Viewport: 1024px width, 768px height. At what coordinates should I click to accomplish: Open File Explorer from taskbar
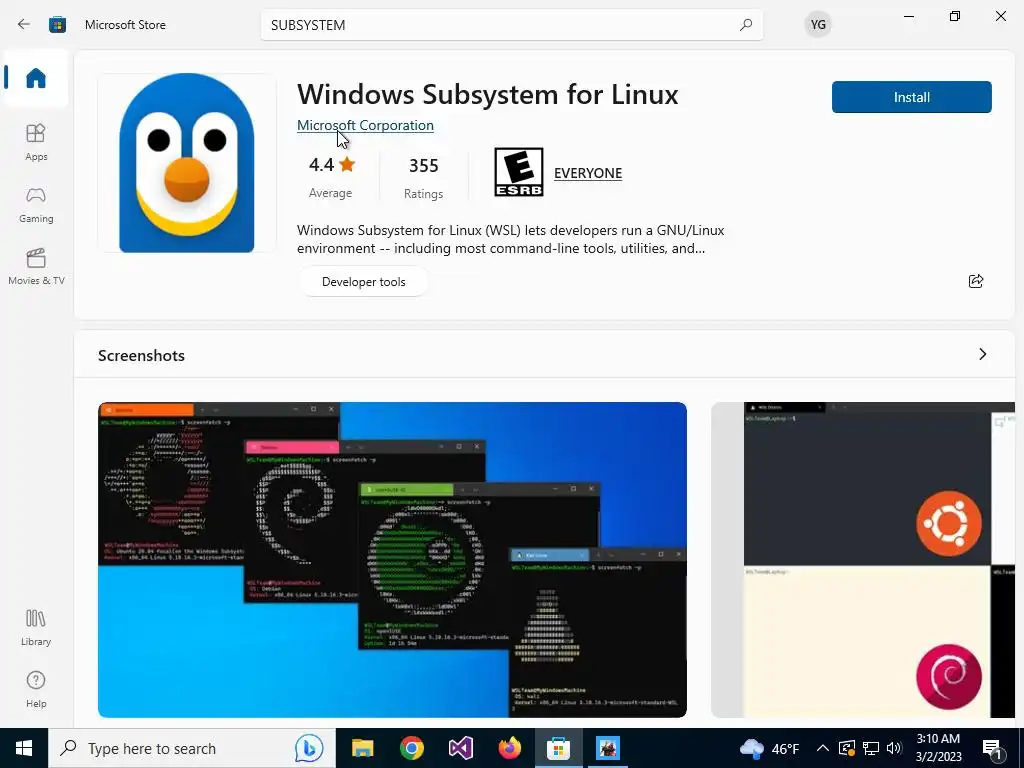[x=362, y=748]
